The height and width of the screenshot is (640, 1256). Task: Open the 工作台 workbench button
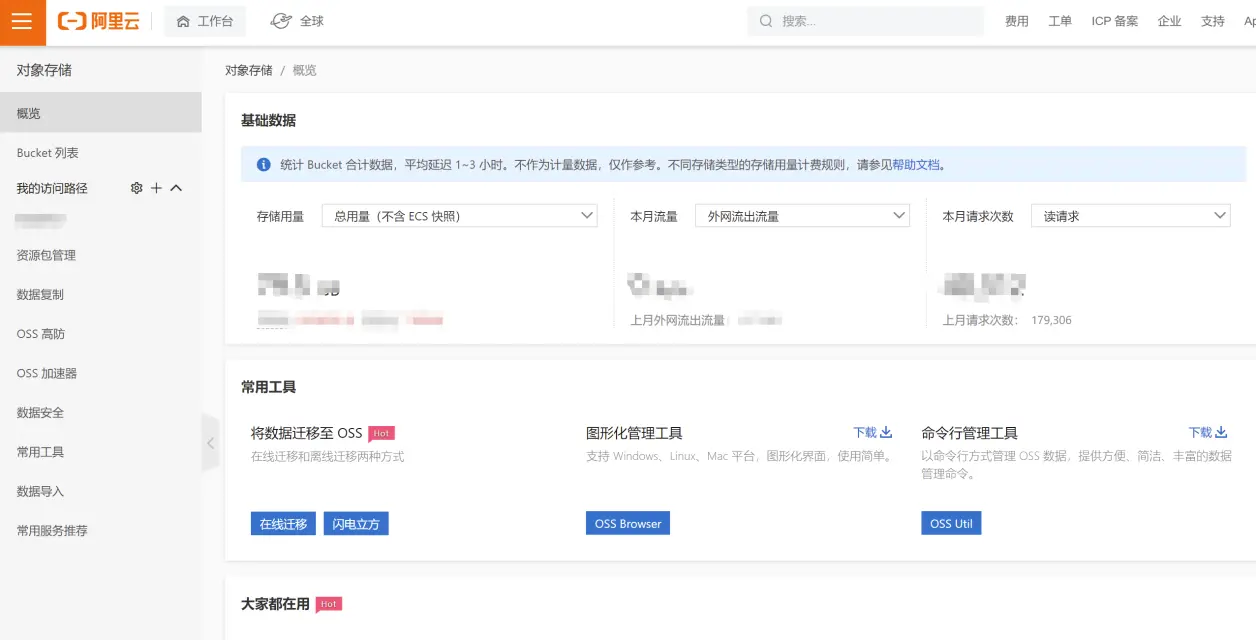tap(205, 21)
